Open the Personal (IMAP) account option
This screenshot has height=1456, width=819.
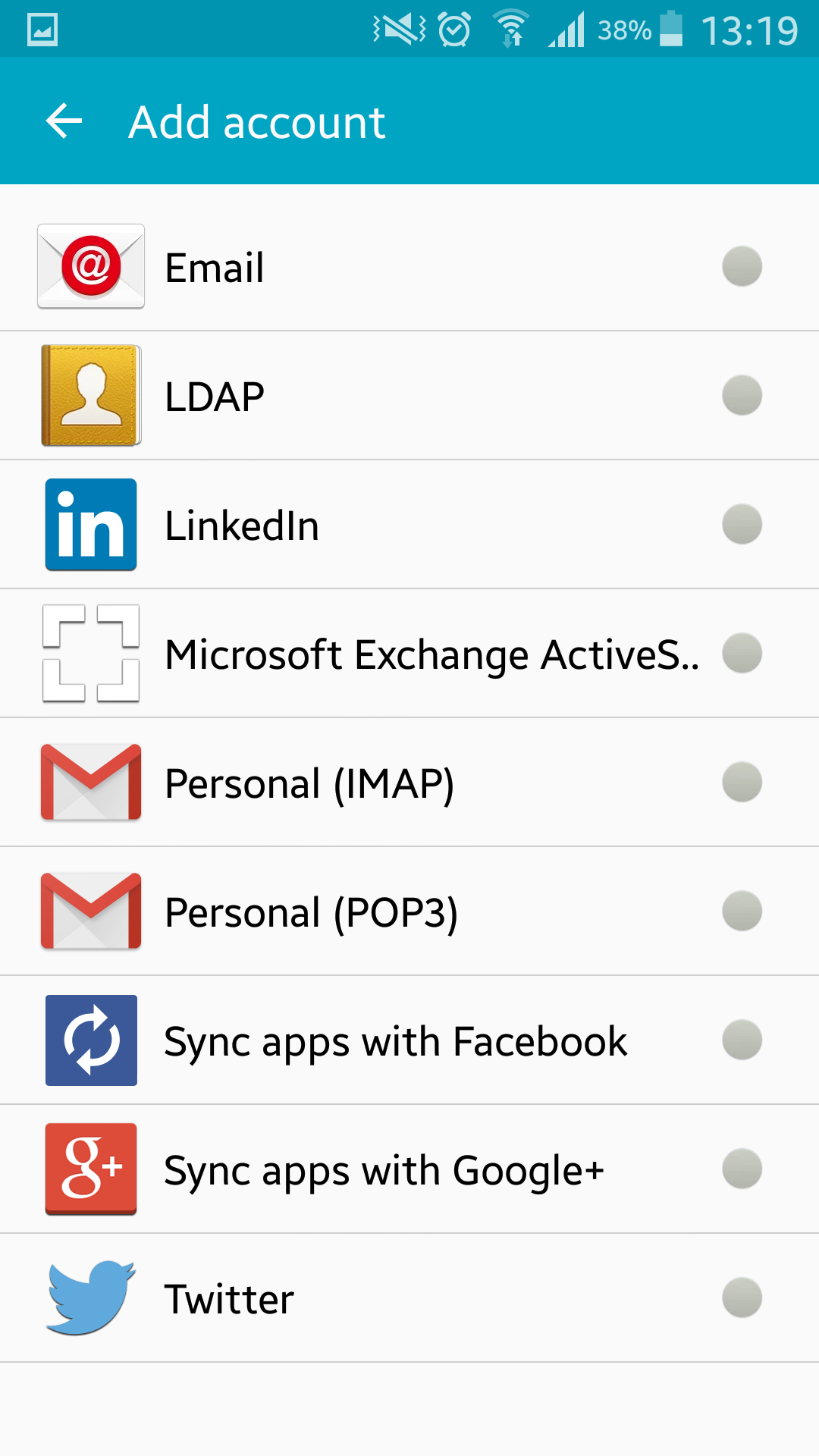point(409,782)
